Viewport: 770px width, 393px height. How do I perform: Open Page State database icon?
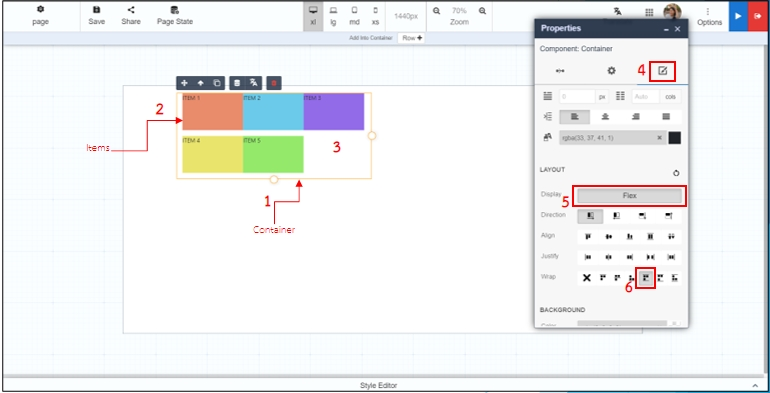(x=174, y=10)
